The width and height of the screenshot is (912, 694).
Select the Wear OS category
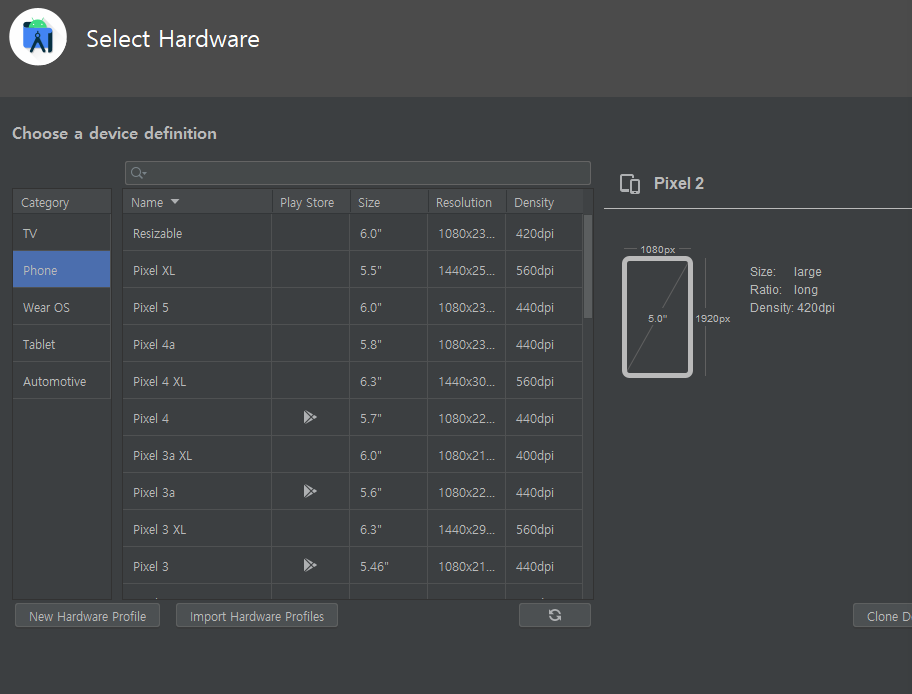[62, 307]
